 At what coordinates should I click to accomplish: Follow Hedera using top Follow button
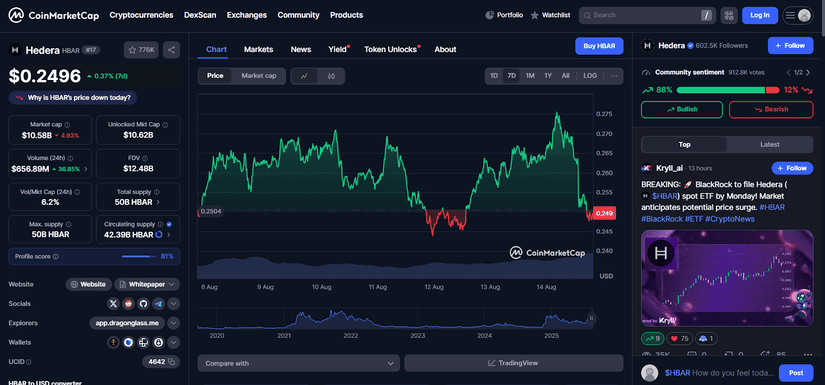pyautogui.click(x=790, y=46)
